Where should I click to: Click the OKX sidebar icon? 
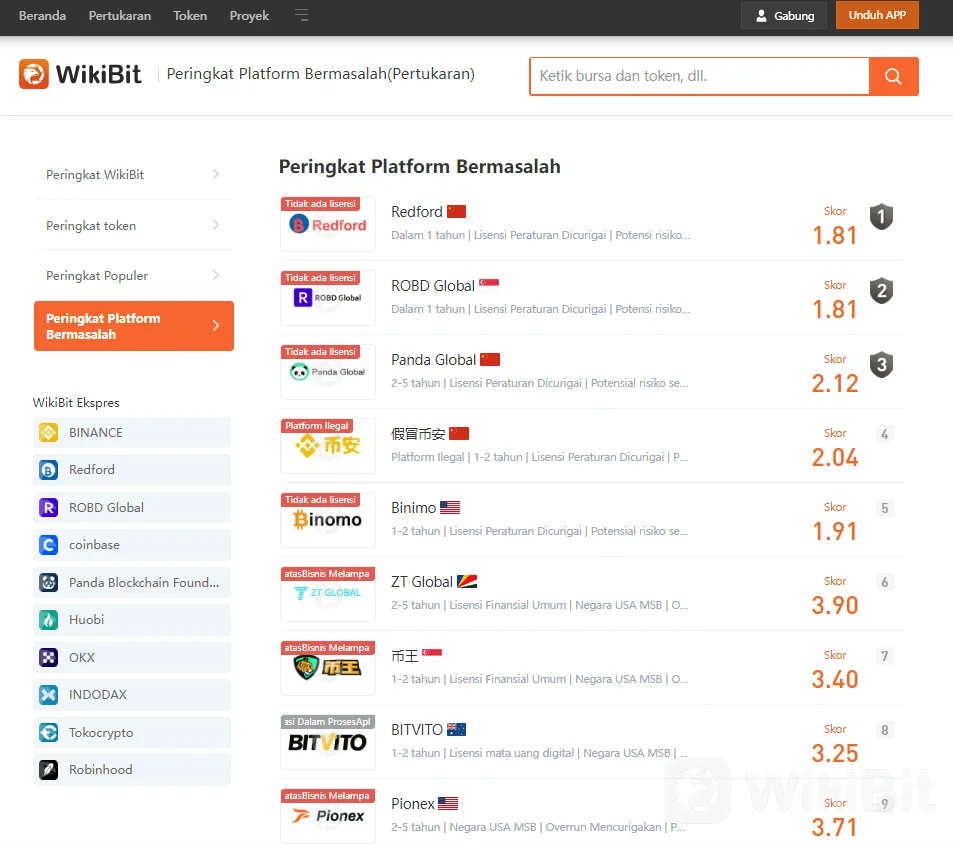coord(49,658)
